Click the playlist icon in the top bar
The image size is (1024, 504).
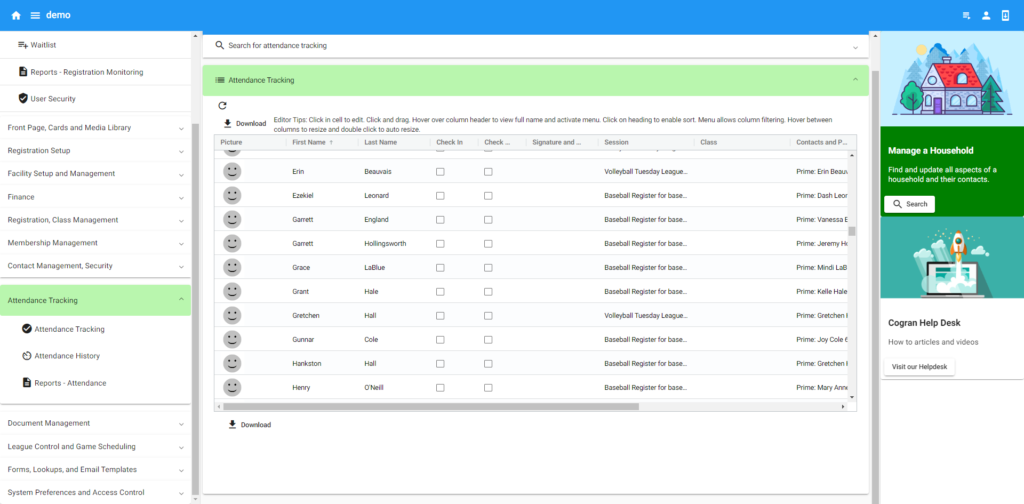pos(966,15)
